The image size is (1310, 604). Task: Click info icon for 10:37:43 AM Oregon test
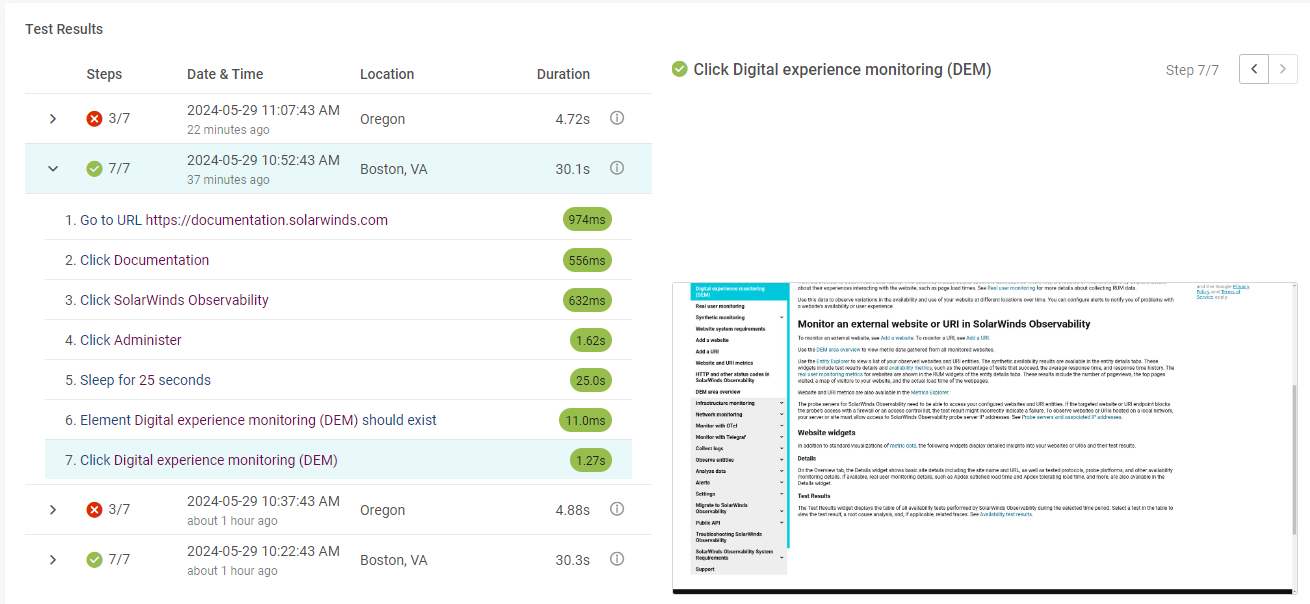click(617, 509)
